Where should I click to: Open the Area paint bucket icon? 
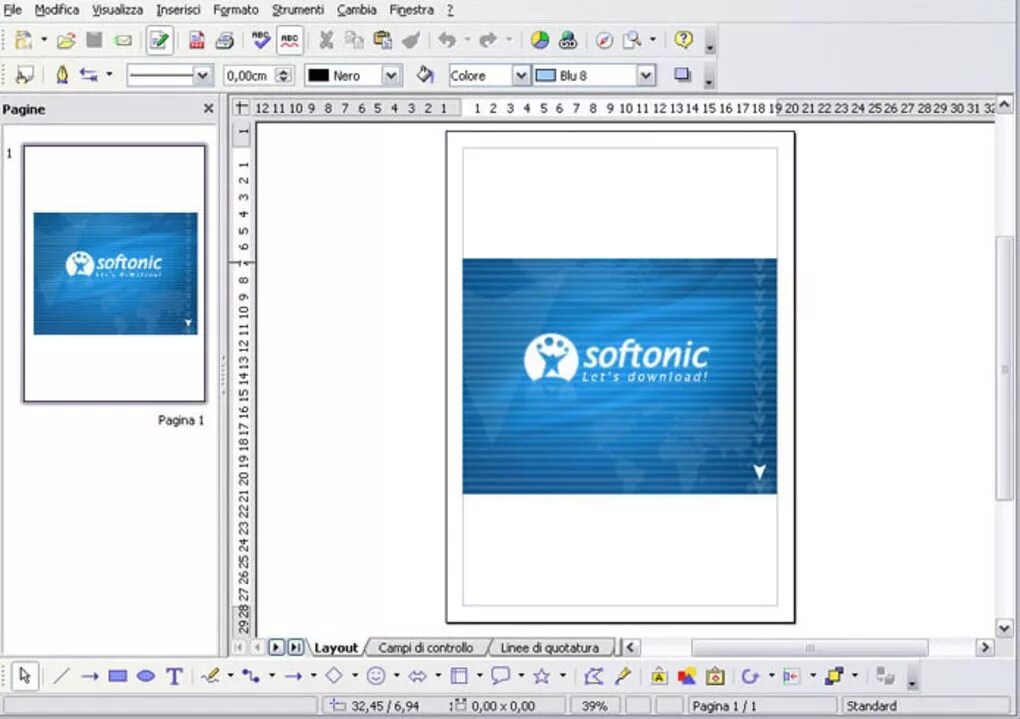coord(425,75)
